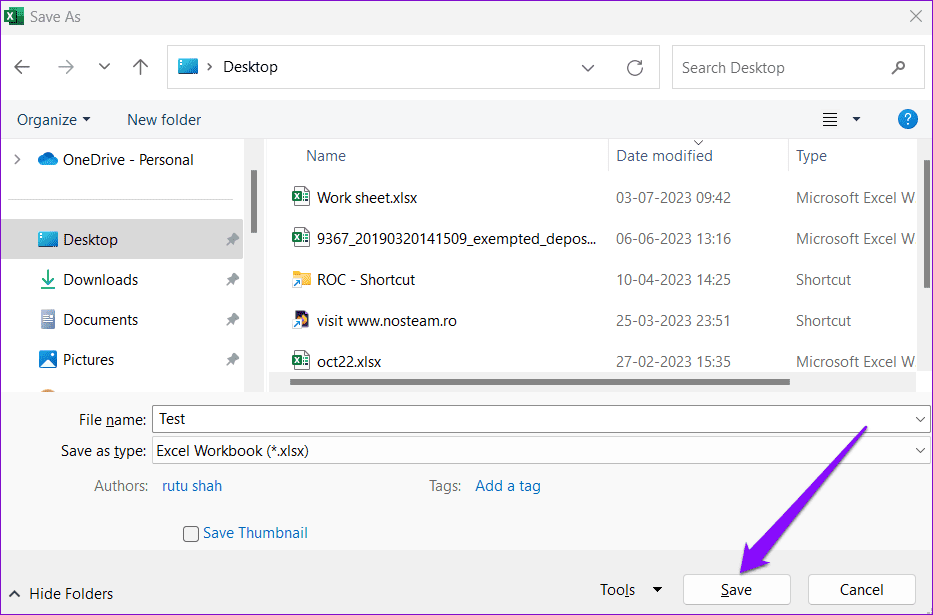The height and width of the screenshot is (615, 933).
Task: Click the Save button
Action: 736,589
